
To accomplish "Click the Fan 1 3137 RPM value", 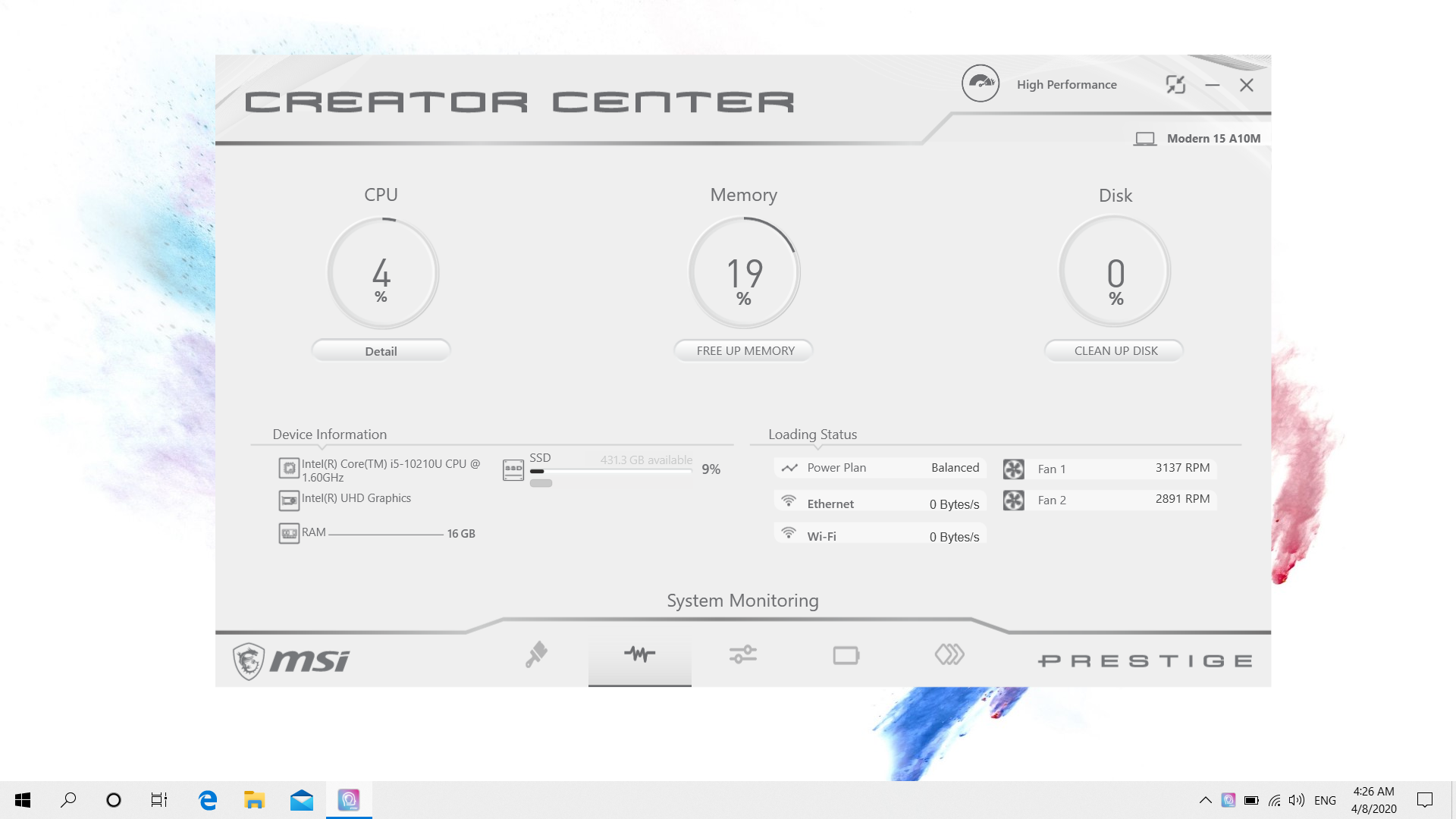I will 1182,468.
